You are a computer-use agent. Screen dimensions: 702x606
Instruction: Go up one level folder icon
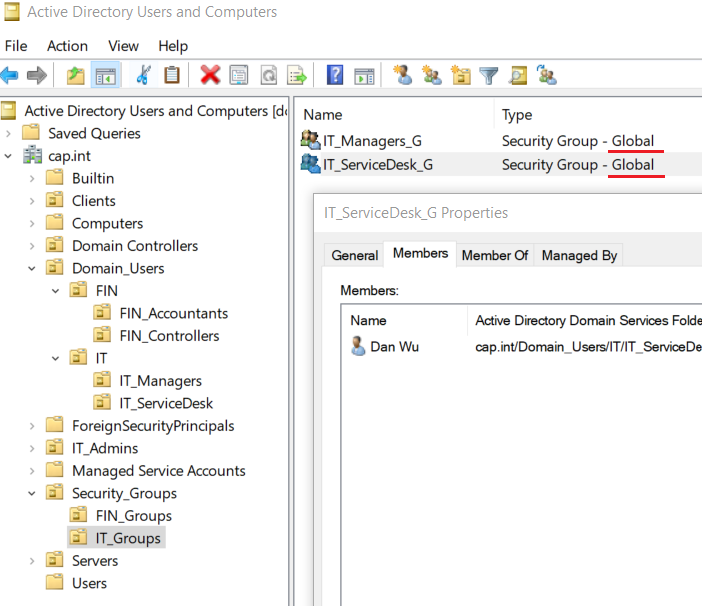(x=76, y=75)
